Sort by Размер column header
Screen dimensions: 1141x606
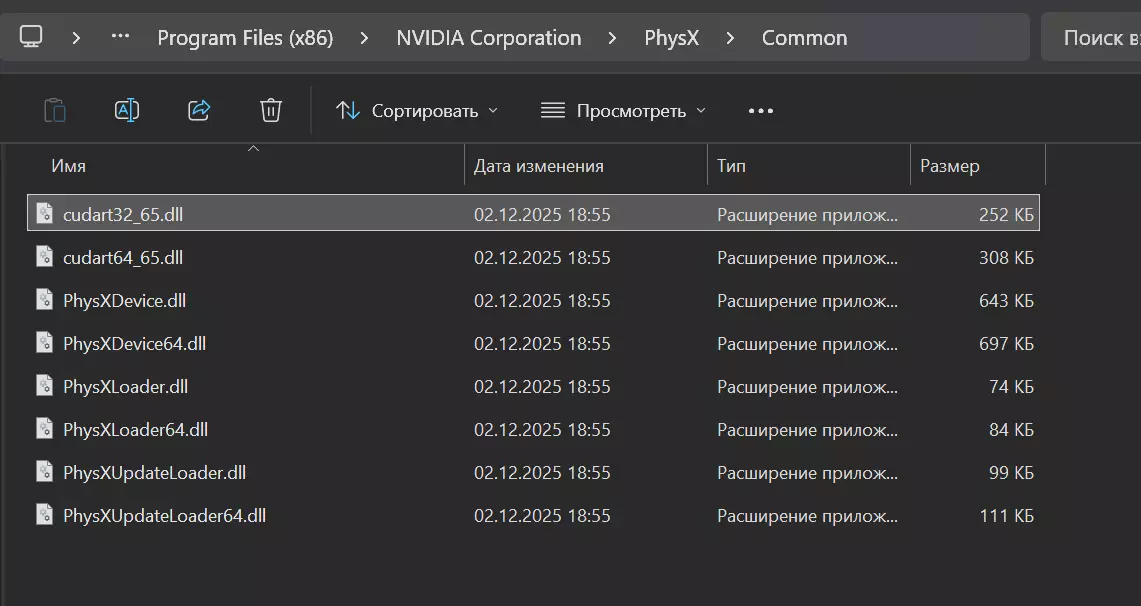(x=950, y=166)
